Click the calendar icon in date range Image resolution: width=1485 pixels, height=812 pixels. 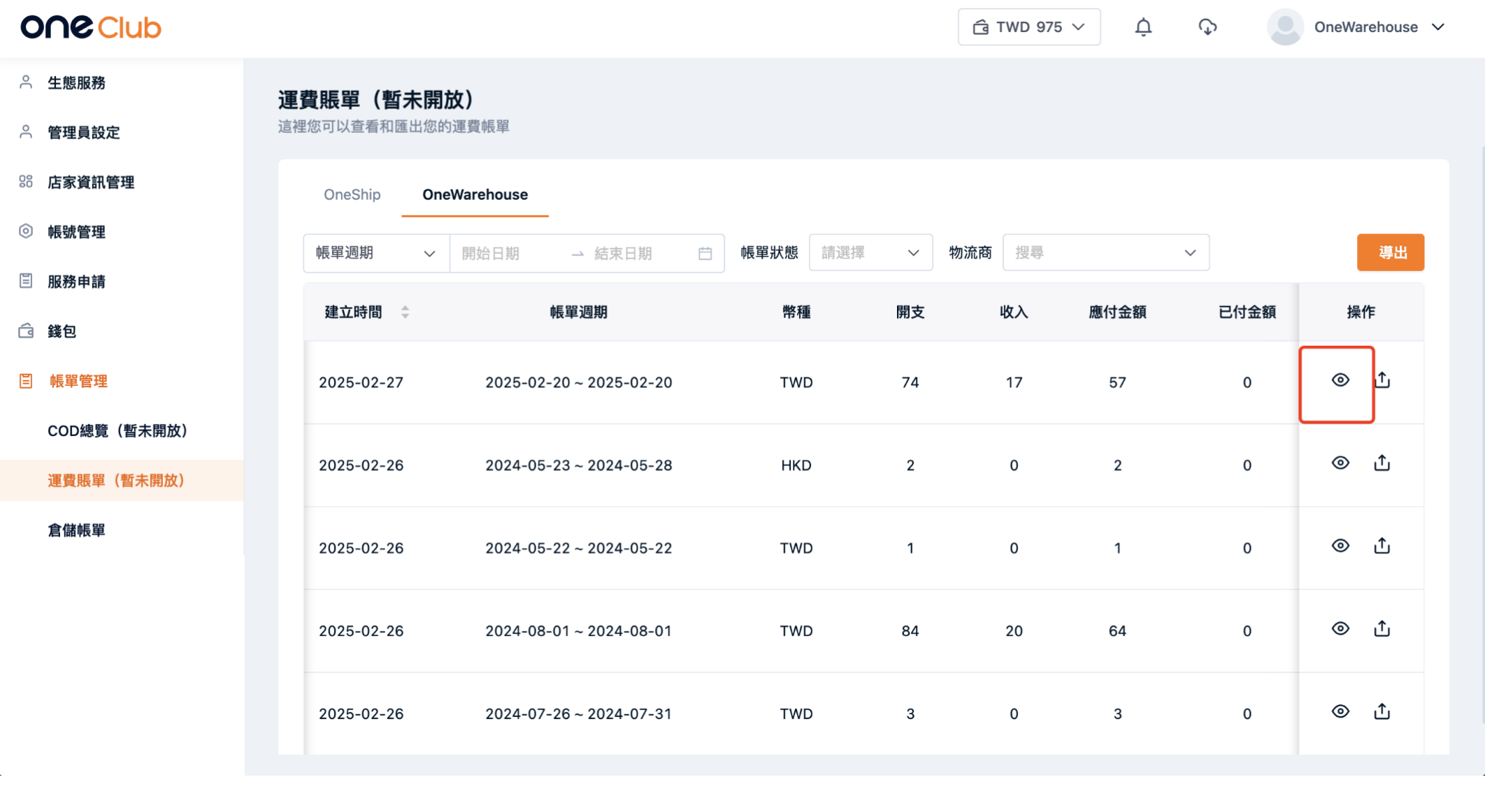click(705, 253)
